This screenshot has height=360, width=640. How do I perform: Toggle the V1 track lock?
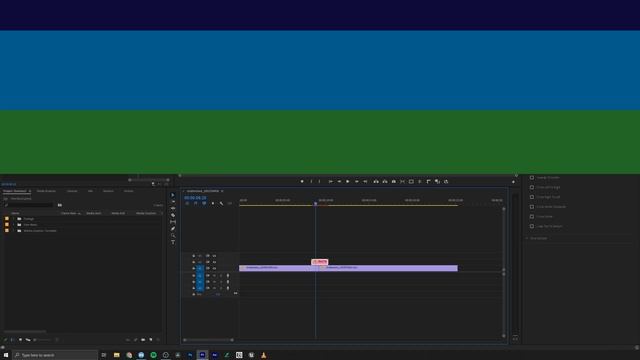(193, 268)
